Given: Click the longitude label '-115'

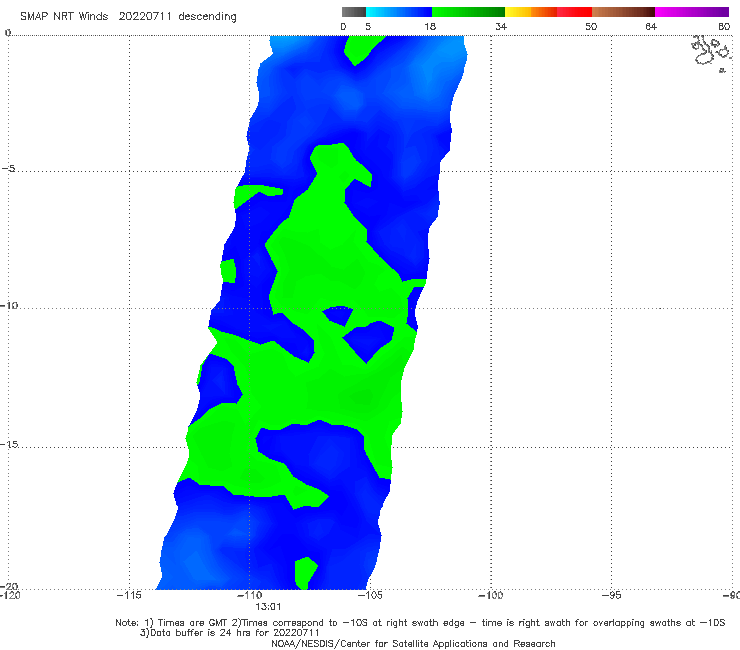Looking at the screenshot, I should [x=129, y=595].
